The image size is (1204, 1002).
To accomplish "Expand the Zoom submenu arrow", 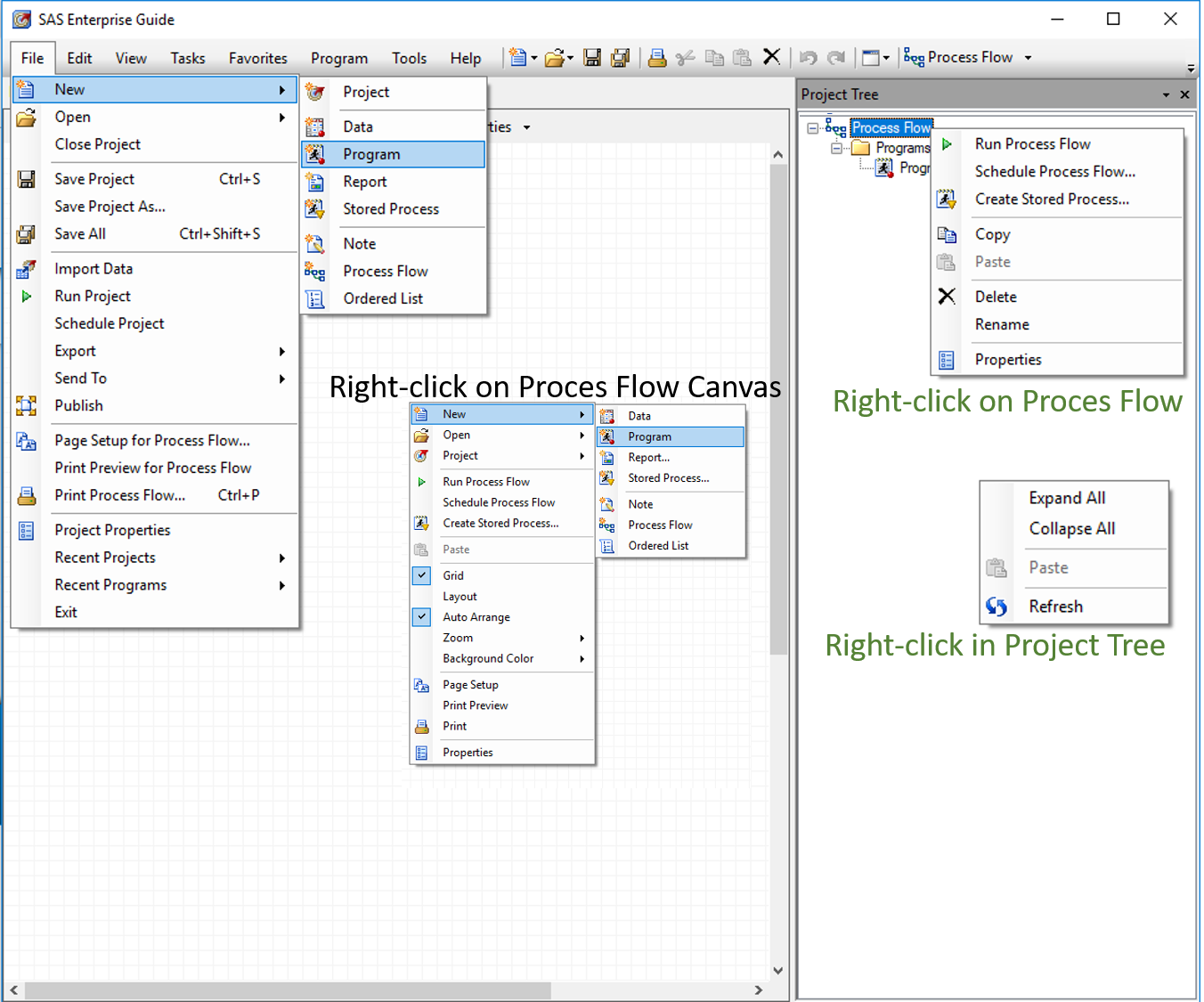I will pyautogui.click(x=583, y=638).
